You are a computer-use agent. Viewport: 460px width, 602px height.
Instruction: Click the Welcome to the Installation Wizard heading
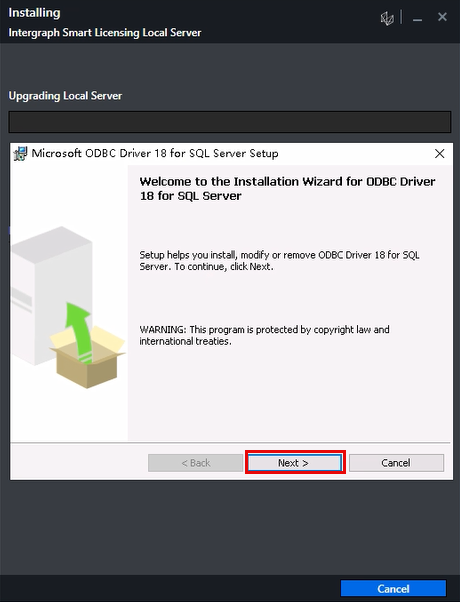[287, 189]
